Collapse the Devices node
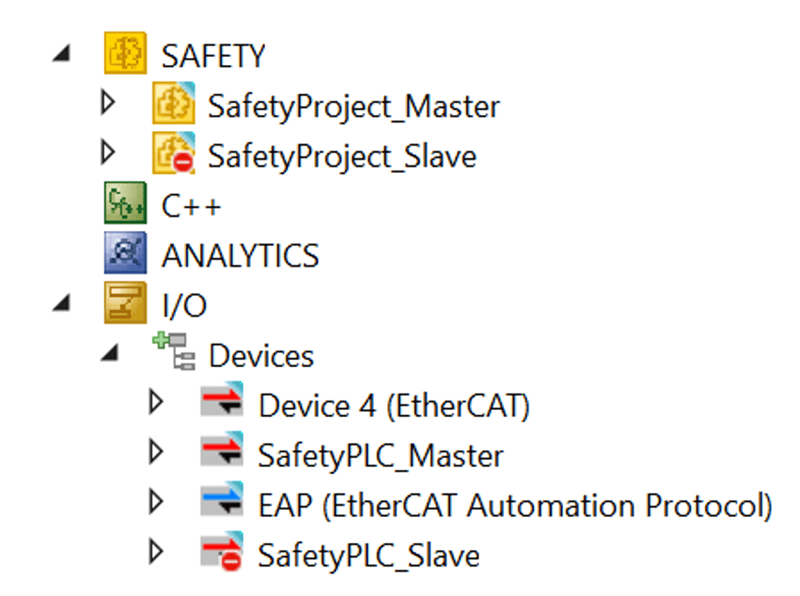800x596 pixels. pos(110,353)
